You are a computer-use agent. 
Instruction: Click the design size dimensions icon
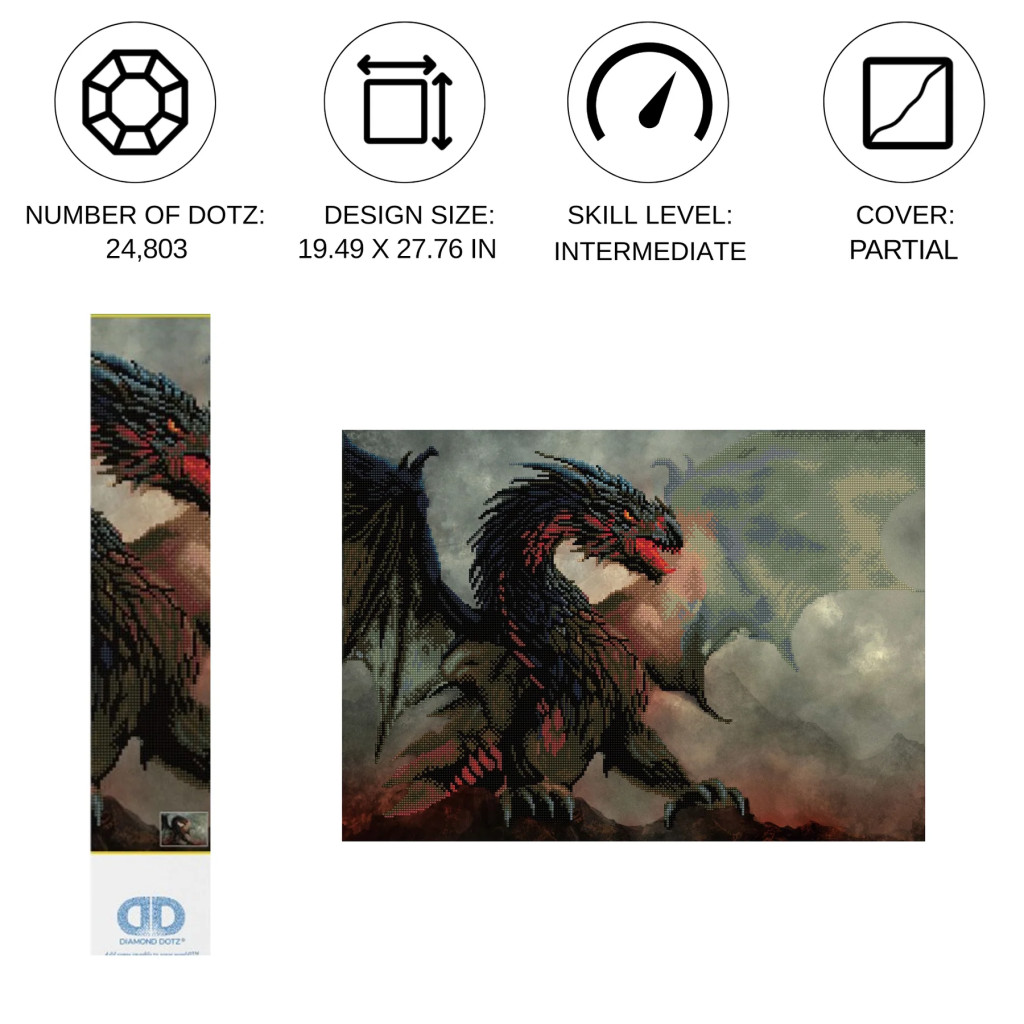[405, 103]
